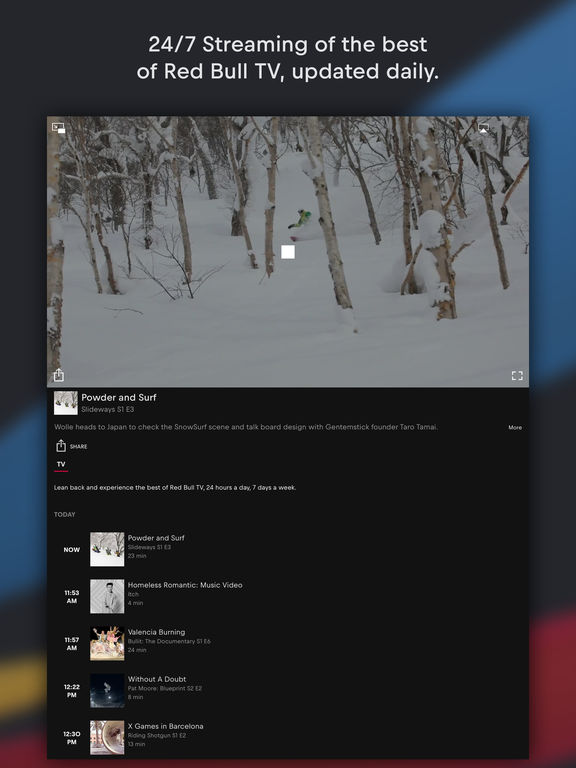Expand description with More

pos(515,428)
